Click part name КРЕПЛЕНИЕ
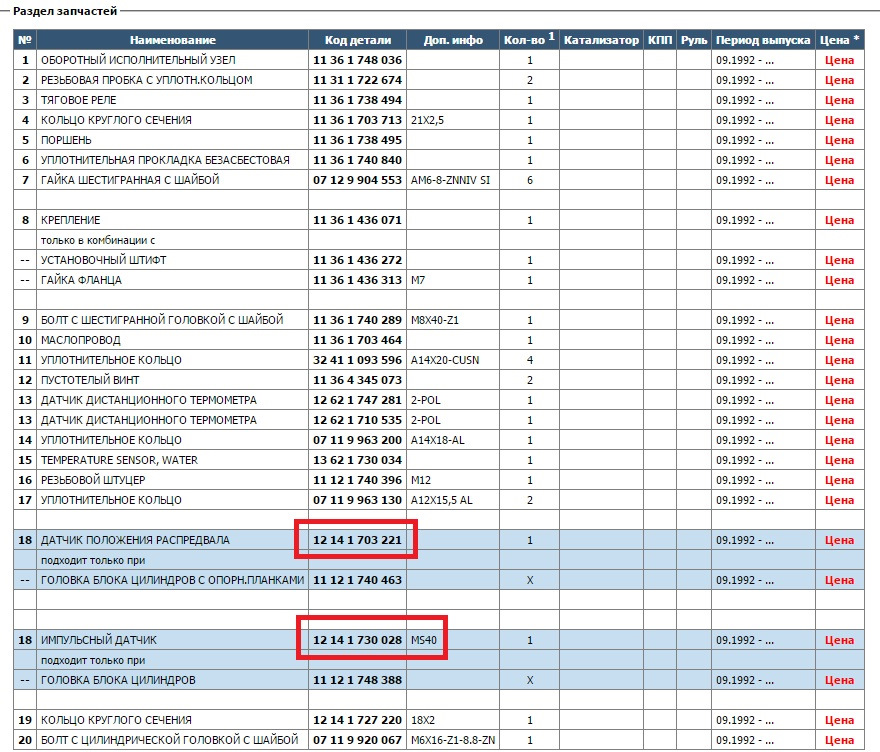This screenshot has height=752, width=880. pyautogui.click(x=70, y=221)
